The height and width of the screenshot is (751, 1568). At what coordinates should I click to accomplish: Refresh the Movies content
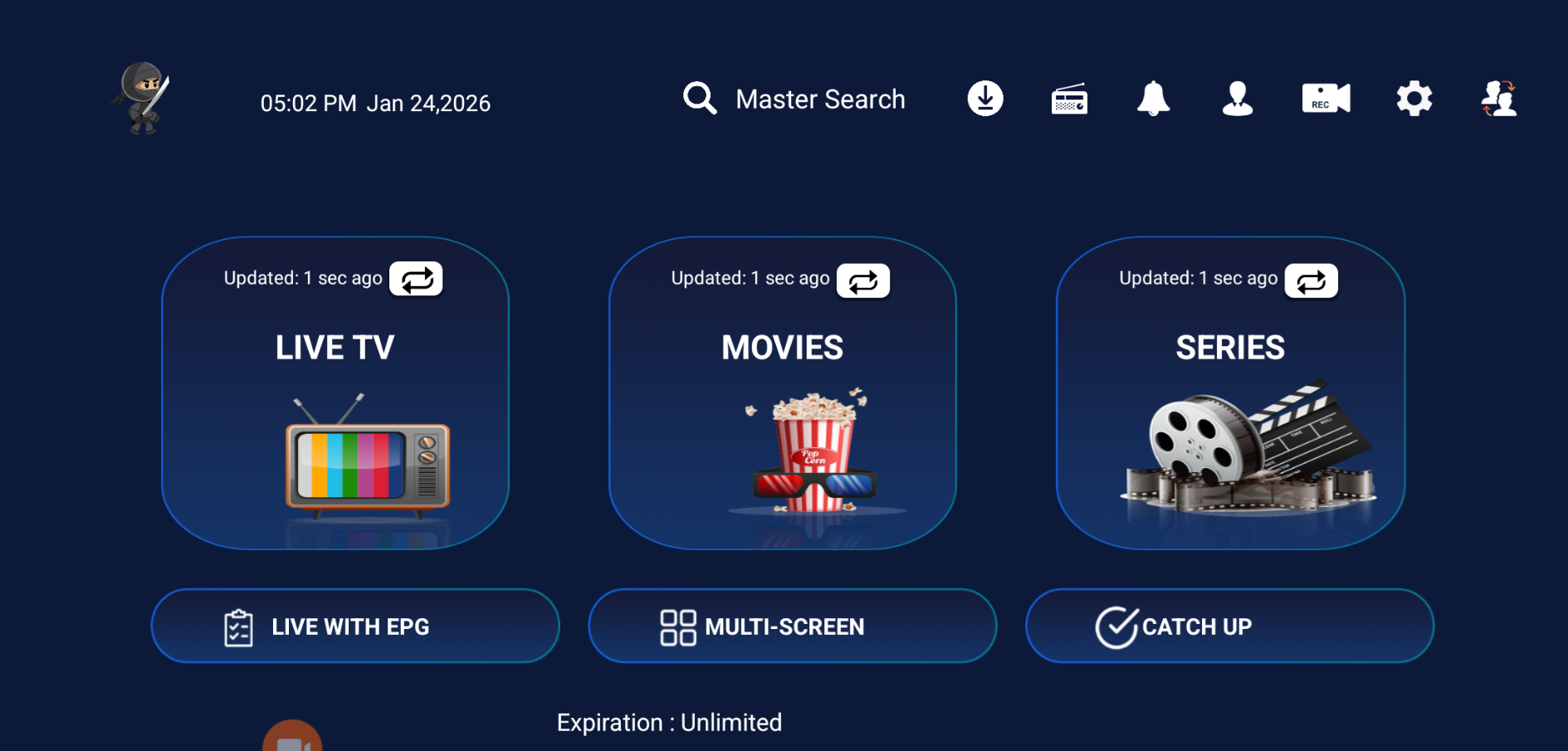coord(863,280)
